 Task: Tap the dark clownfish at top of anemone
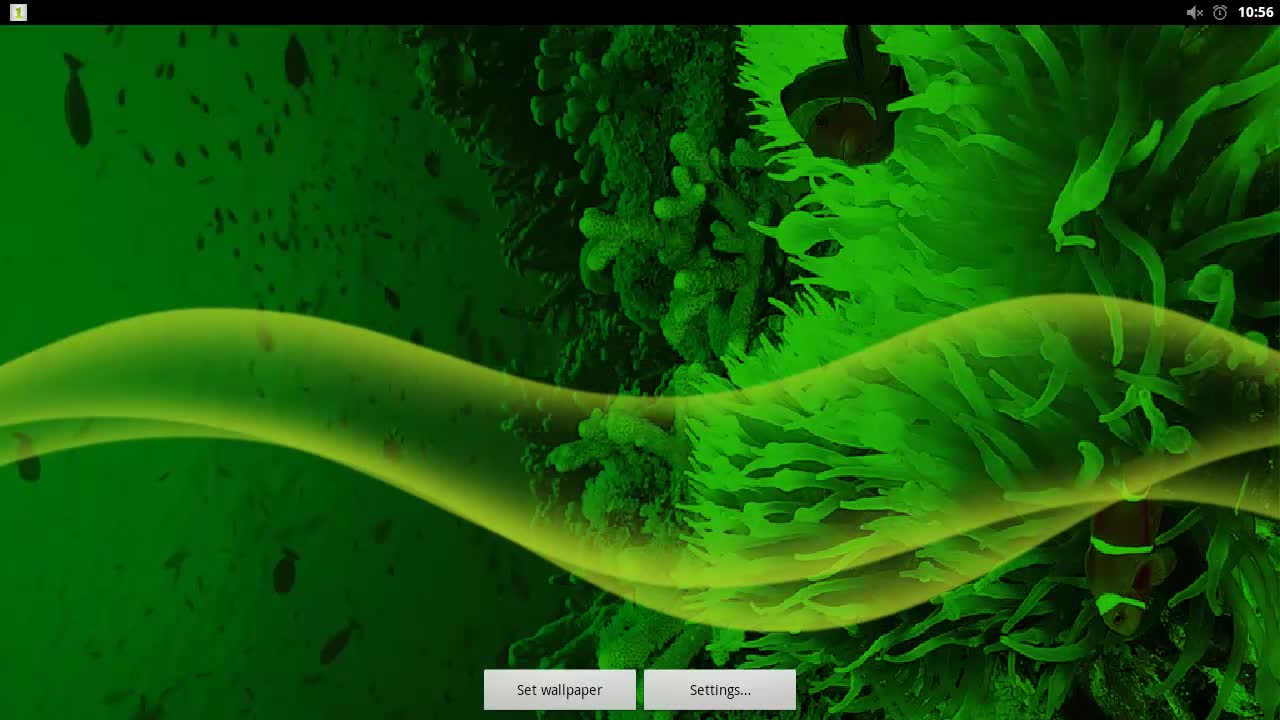tap(845, 105)
